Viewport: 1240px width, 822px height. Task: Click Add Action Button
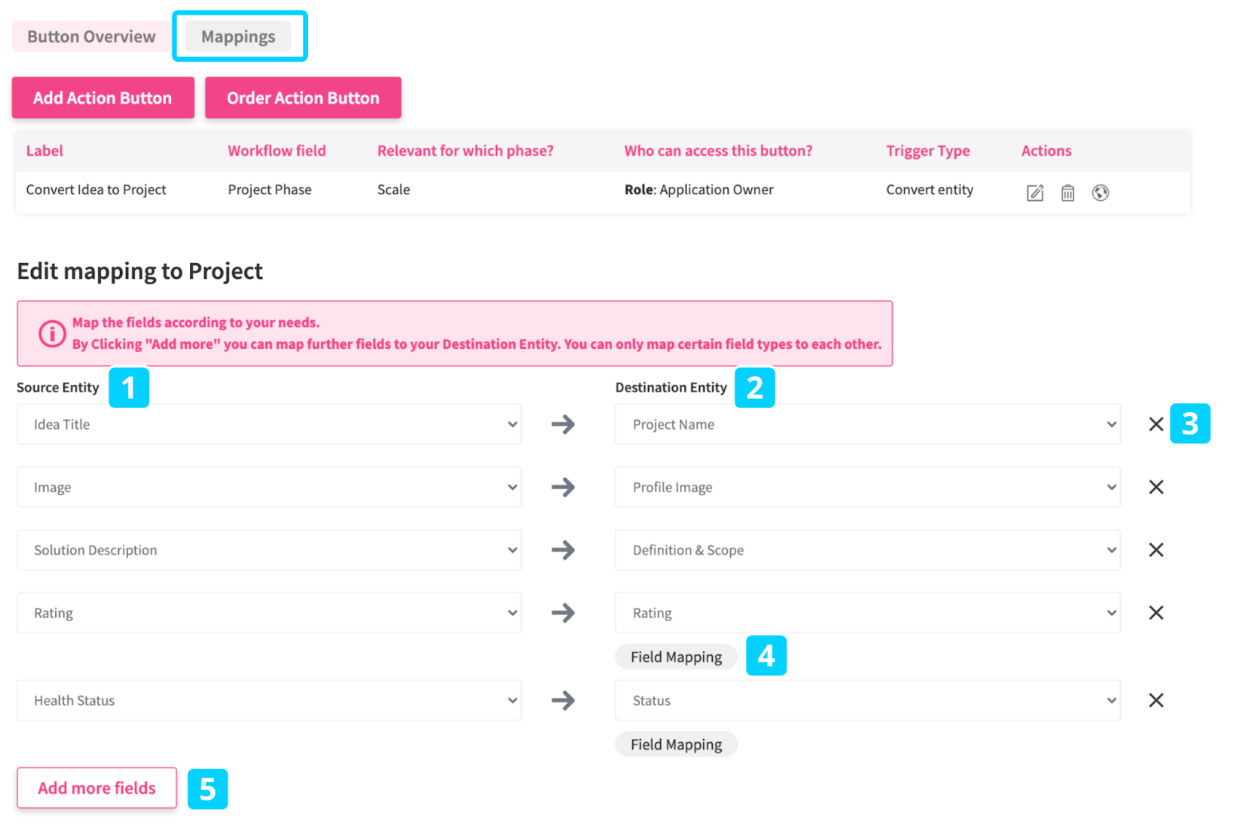pyautogui.click(x=102, y=97)
